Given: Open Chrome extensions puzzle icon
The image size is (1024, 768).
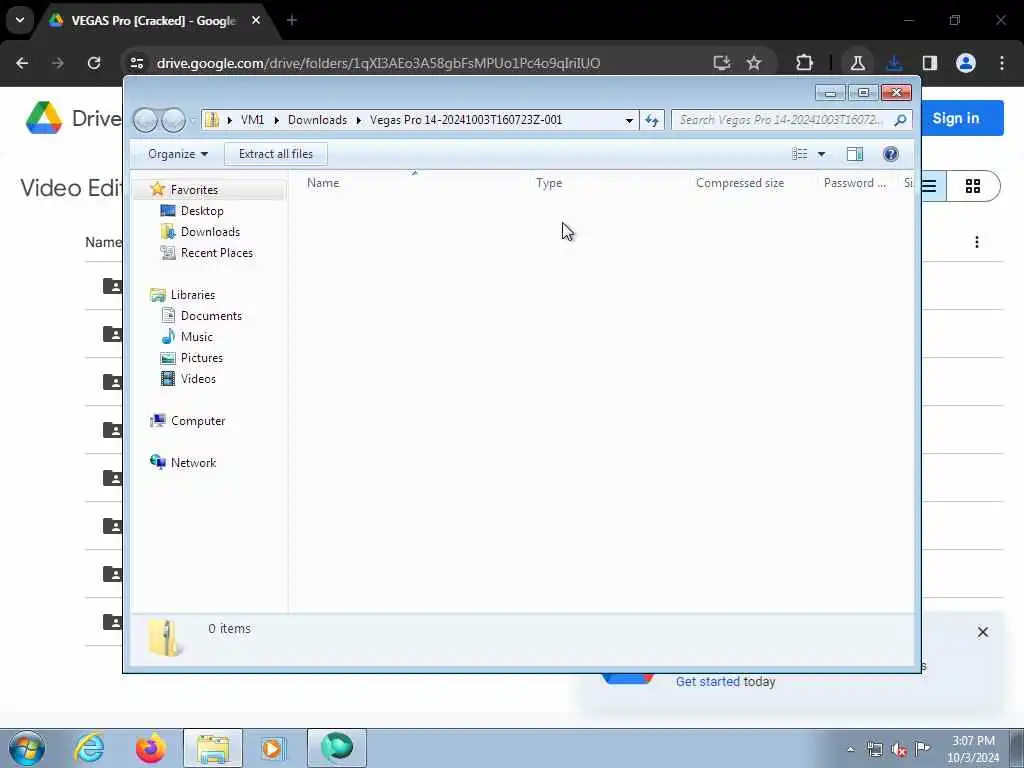Looking at the screenshot, I should 804,63.
